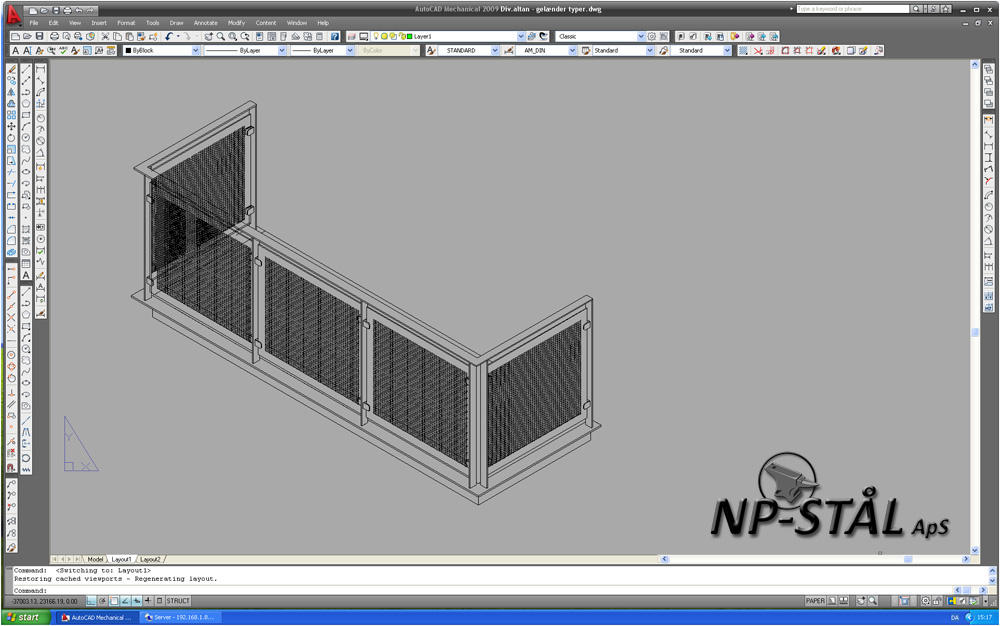This screenshot has height=626, width=1000.
Task: Click the New drawing icon in standard toolbar
Action: point(15,36)
